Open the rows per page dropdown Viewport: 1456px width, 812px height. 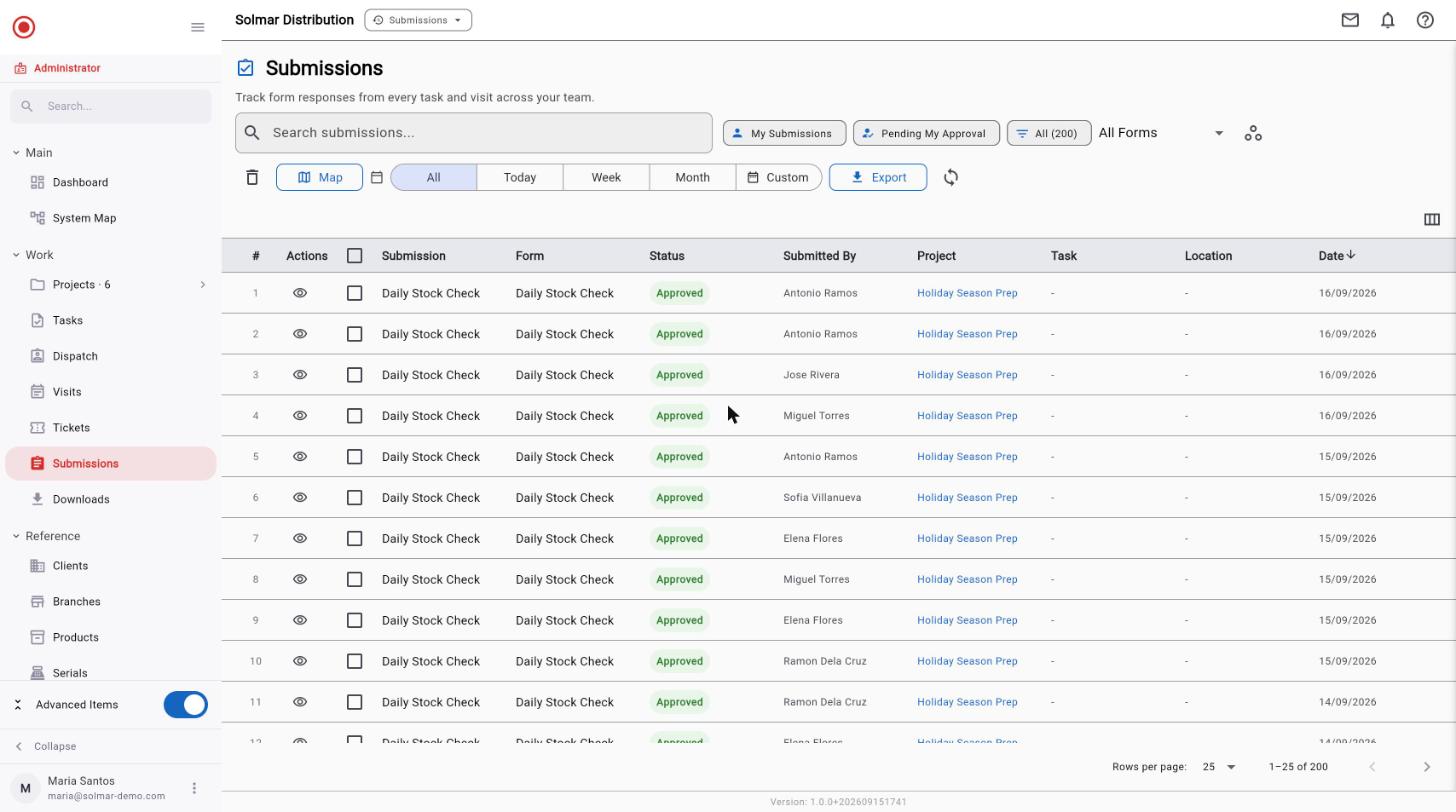1219,767
